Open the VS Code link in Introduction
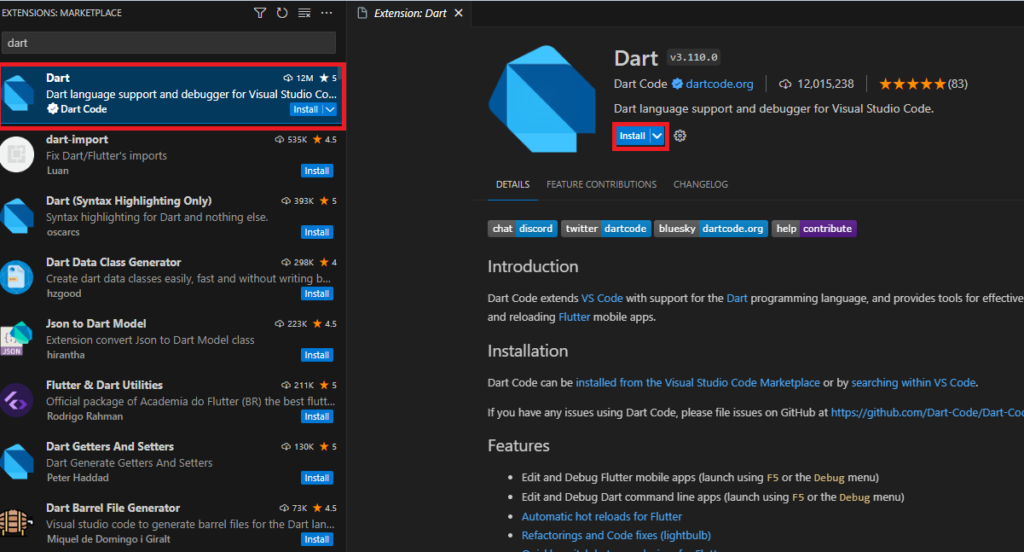The width and height of the screenshot is (1024, 552). pyautogui.click(x=601, y=298)
